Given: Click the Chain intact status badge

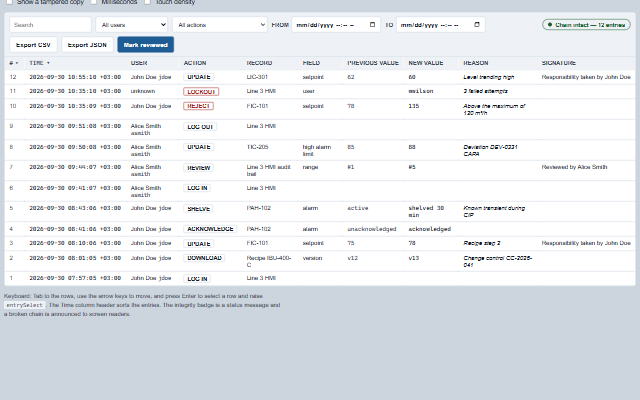Looking at the screenshot, I should tap(586, 25).
